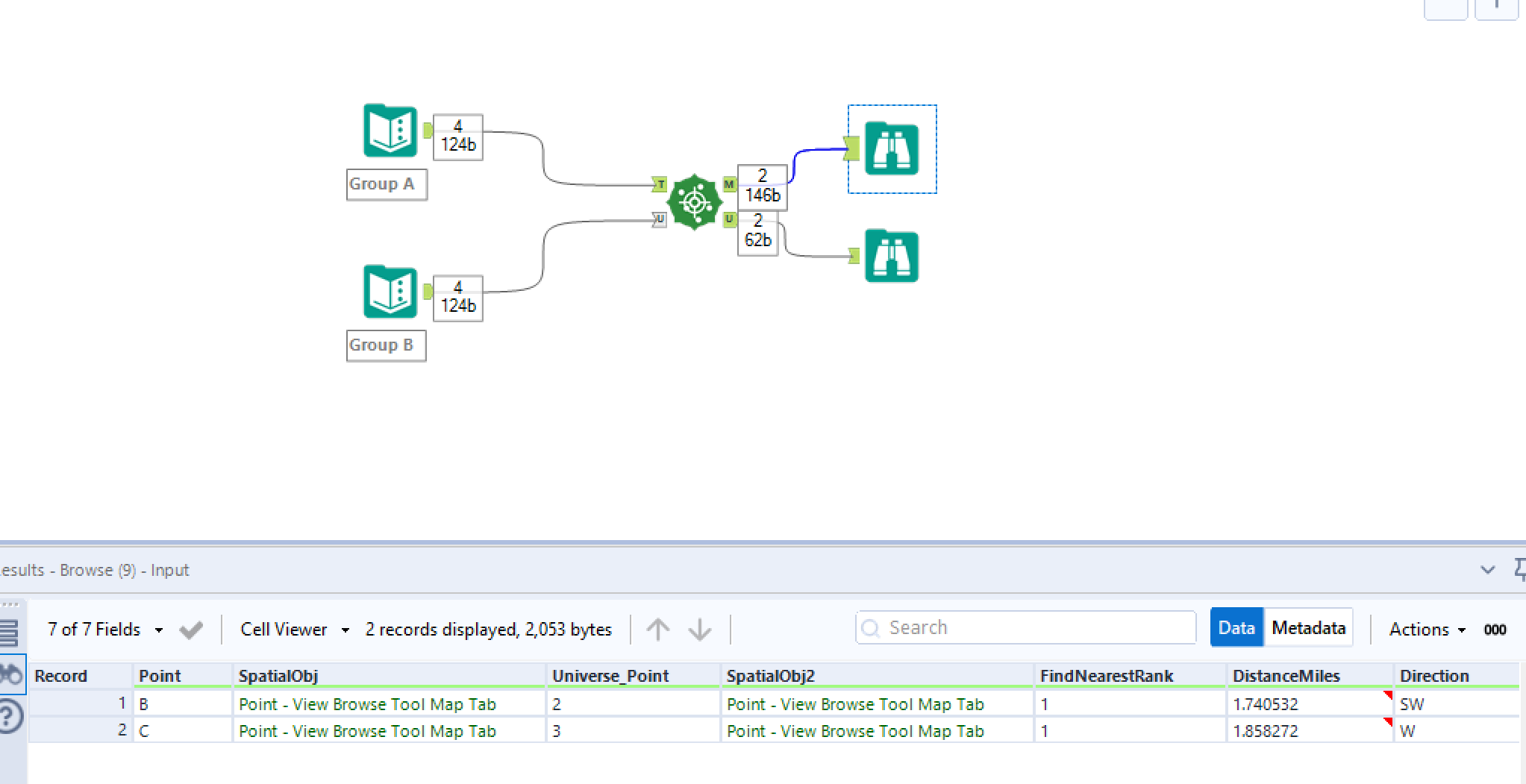Click the M output anchor of Find Nearest

pyautogui.click(x=729, y=184)
